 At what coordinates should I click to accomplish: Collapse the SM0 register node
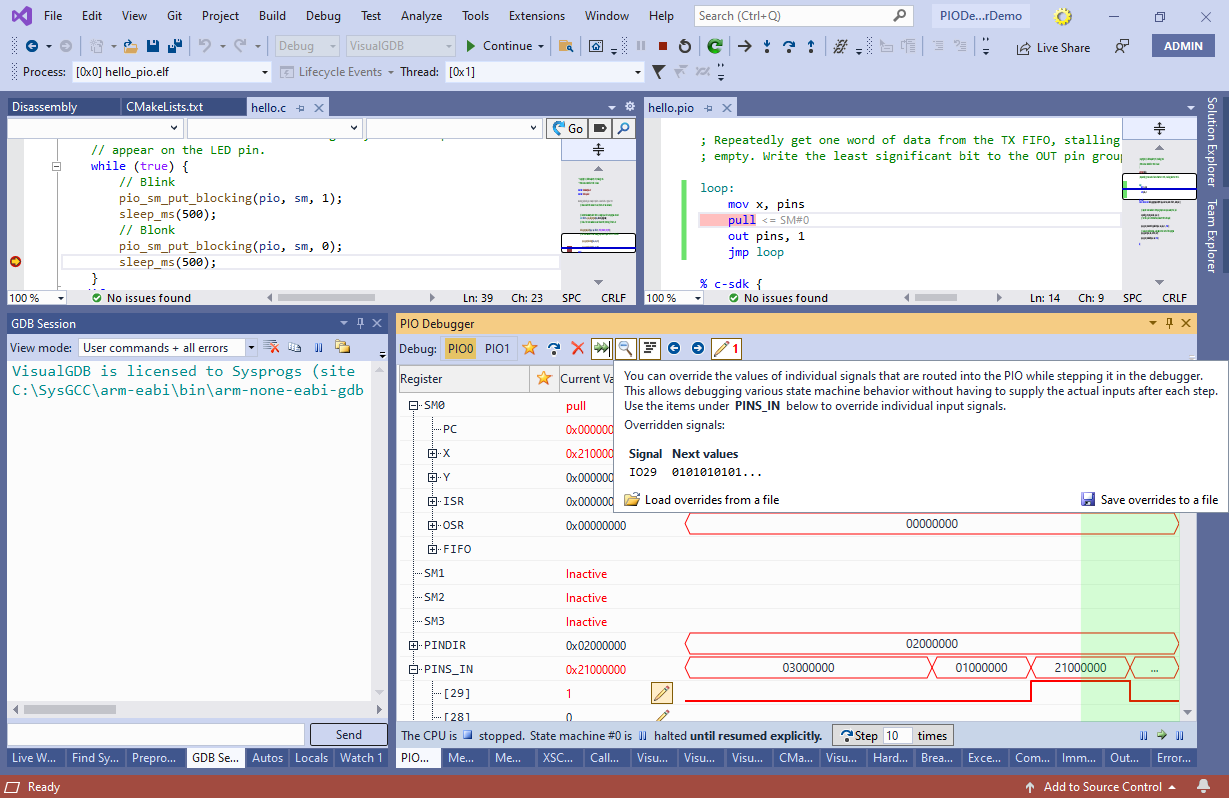point(414,406)
